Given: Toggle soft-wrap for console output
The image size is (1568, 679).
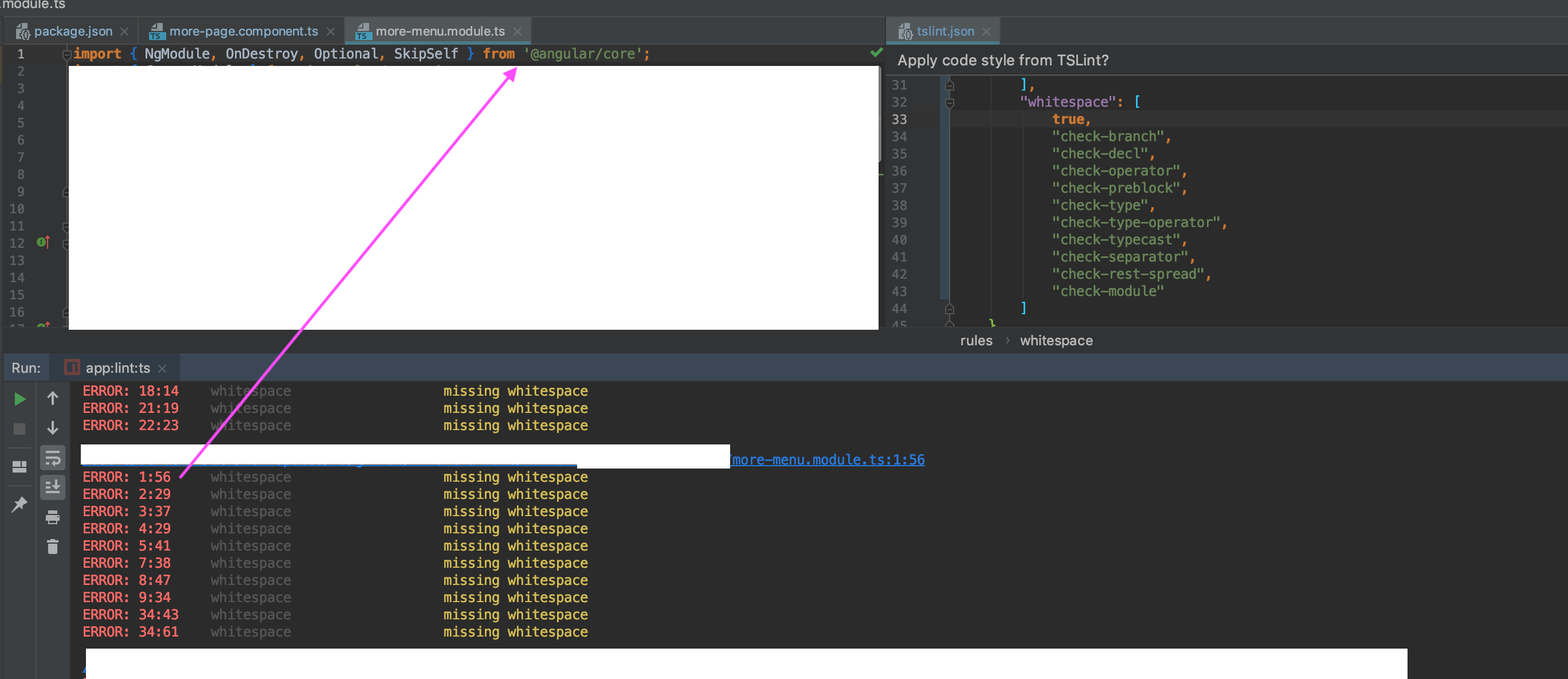Looking at the screenshot, I should [52, 457].
